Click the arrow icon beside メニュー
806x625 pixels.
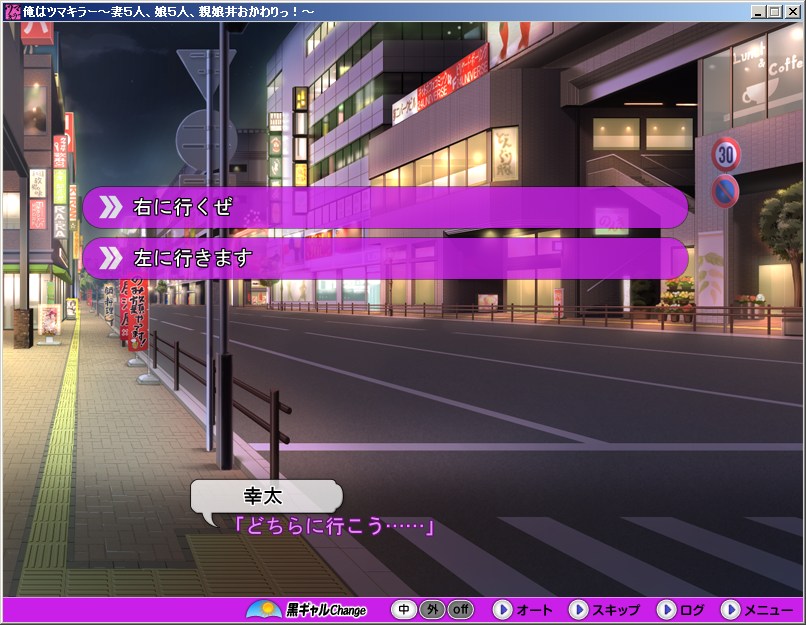coord(730,610)
